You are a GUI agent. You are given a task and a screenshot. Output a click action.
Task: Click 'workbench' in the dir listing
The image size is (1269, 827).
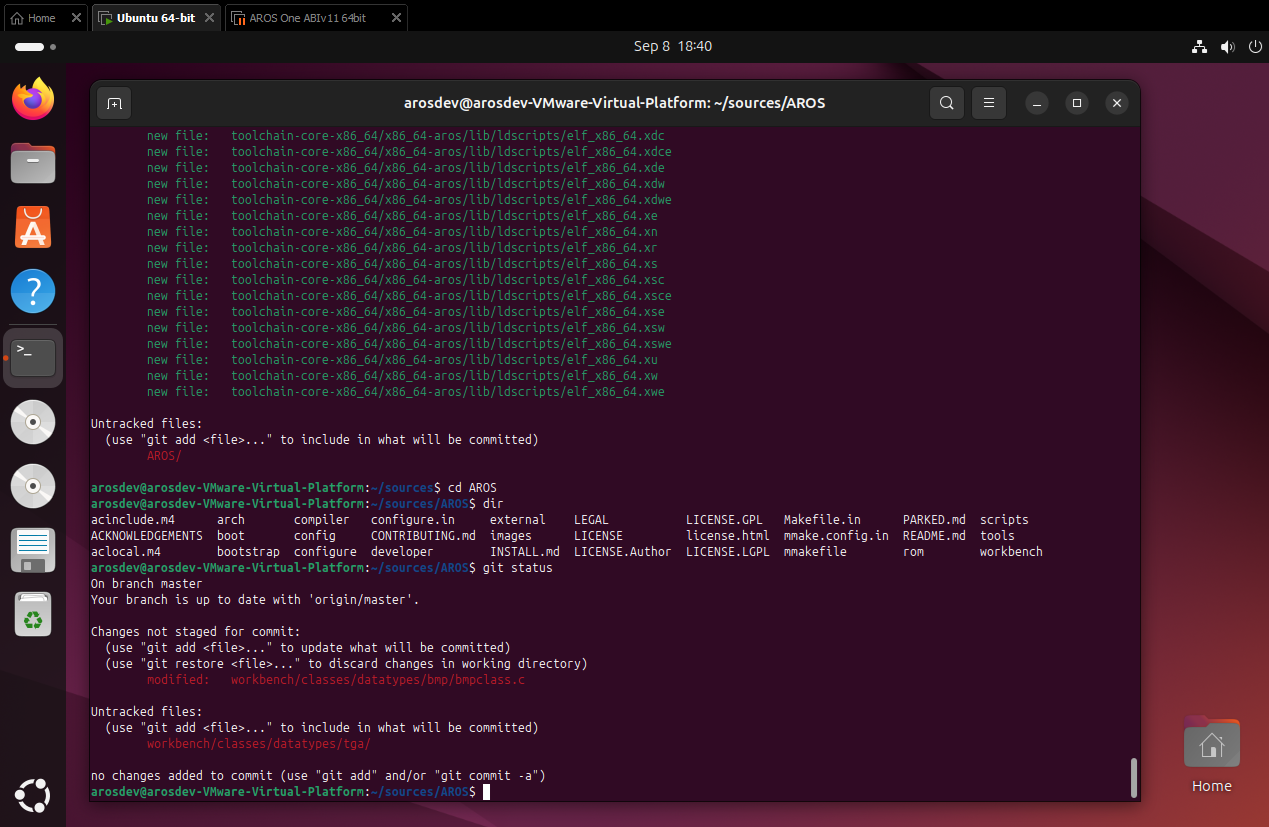tap(1011, 552)
